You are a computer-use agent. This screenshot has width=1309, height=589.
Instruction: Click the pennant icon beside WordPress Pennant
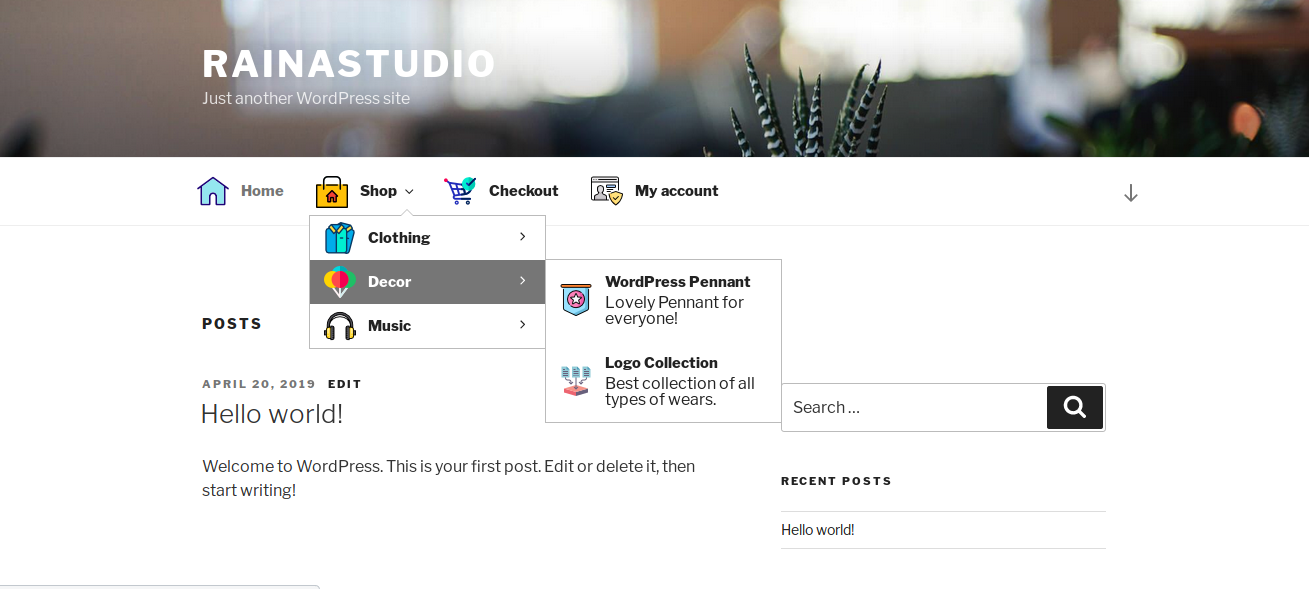point(576,299)
